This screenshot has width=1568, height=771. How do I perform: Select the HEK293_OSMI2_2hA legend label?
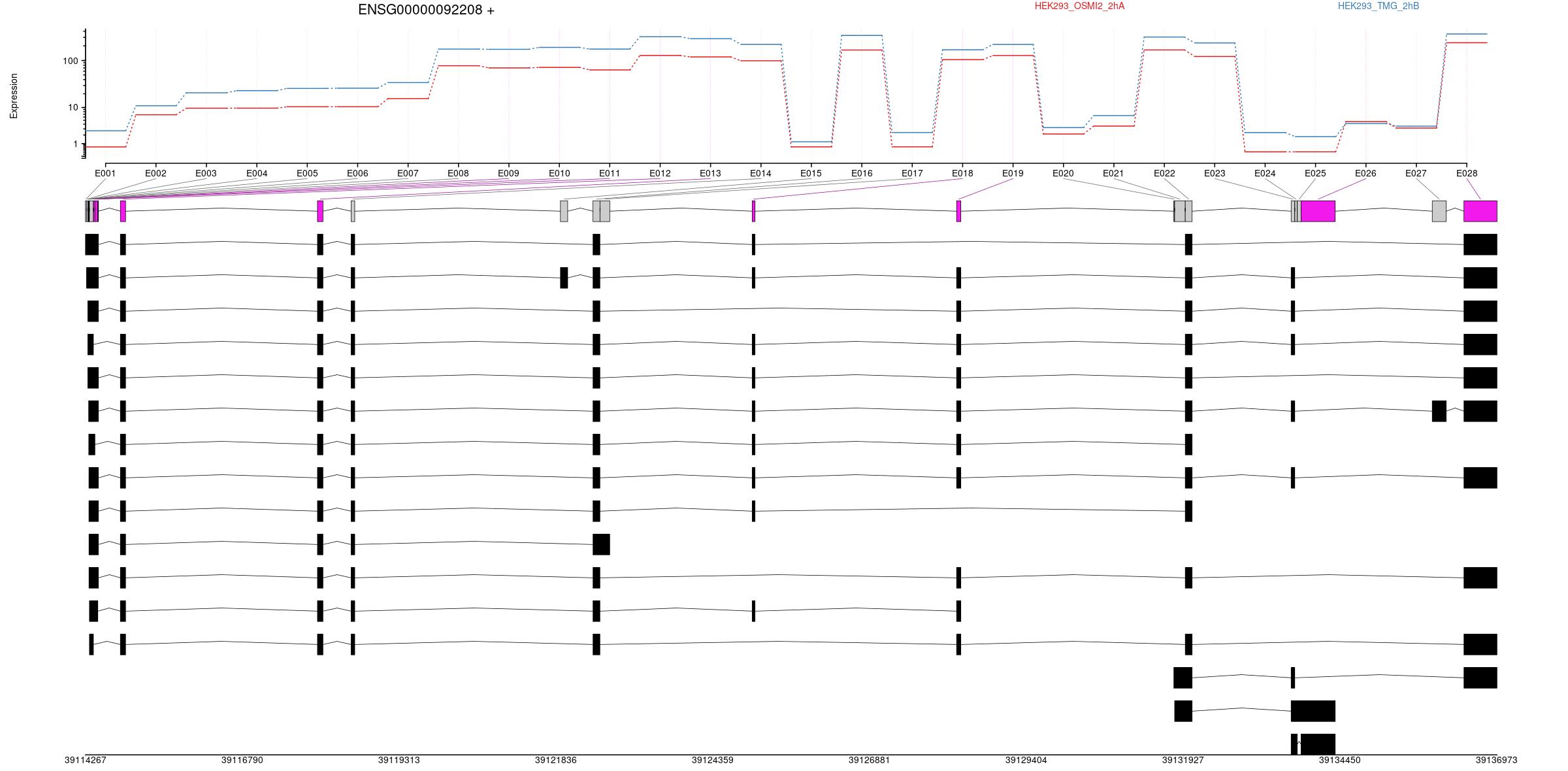[x=1079, y=6]
